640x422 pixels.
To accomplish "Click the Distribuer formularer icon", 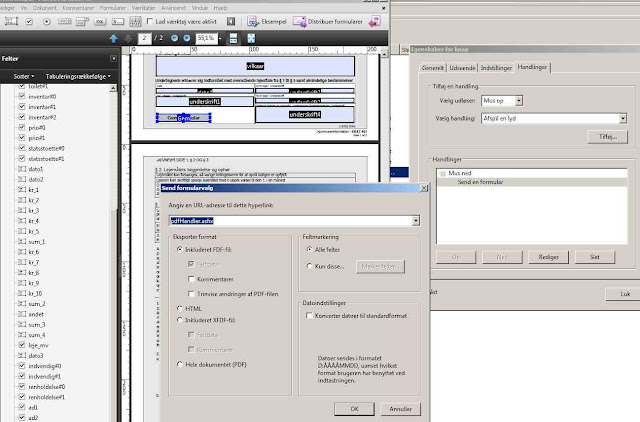I will pos(300,22).
